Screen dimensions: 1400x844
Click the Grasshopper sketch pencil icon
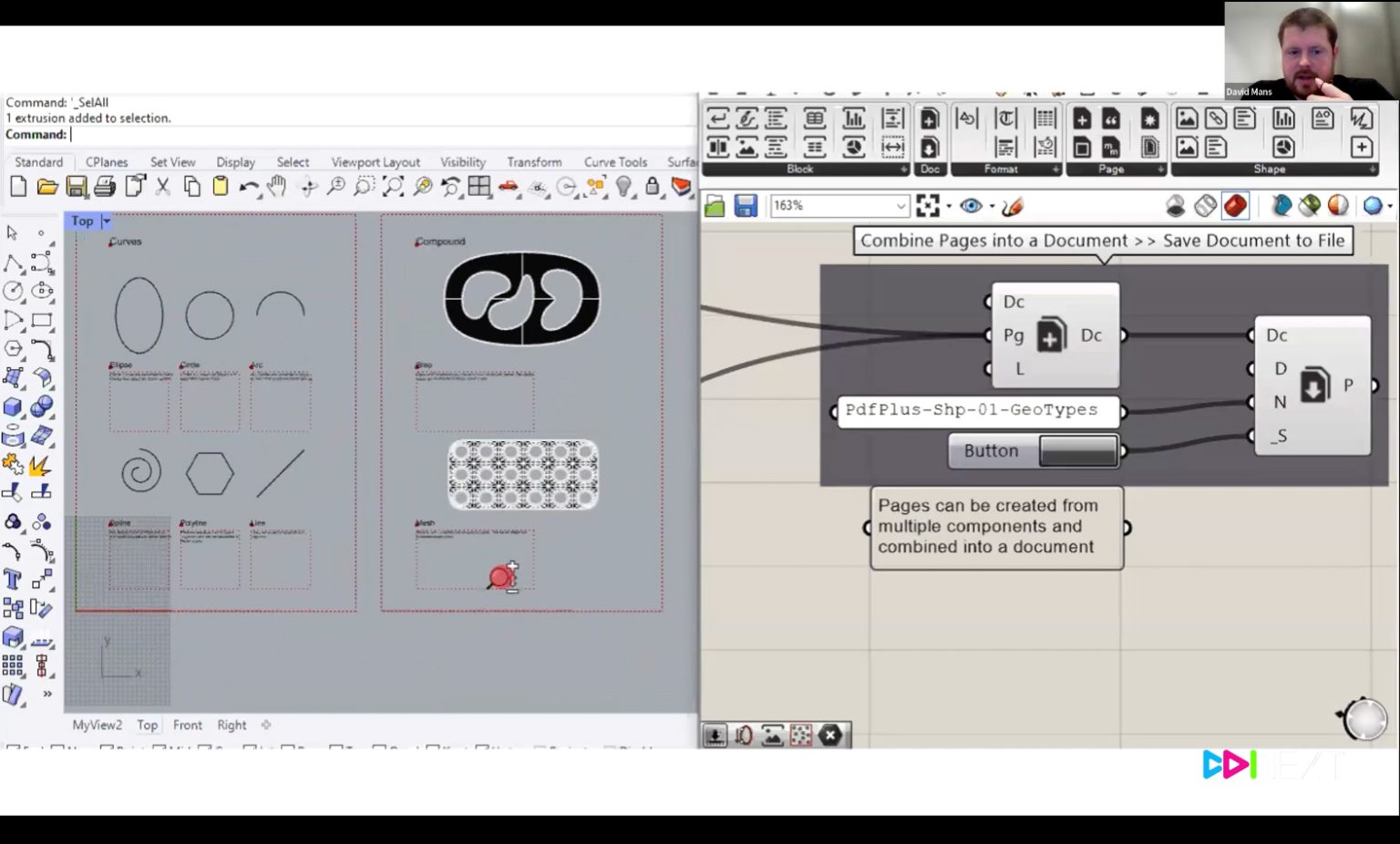[1012, 206]
